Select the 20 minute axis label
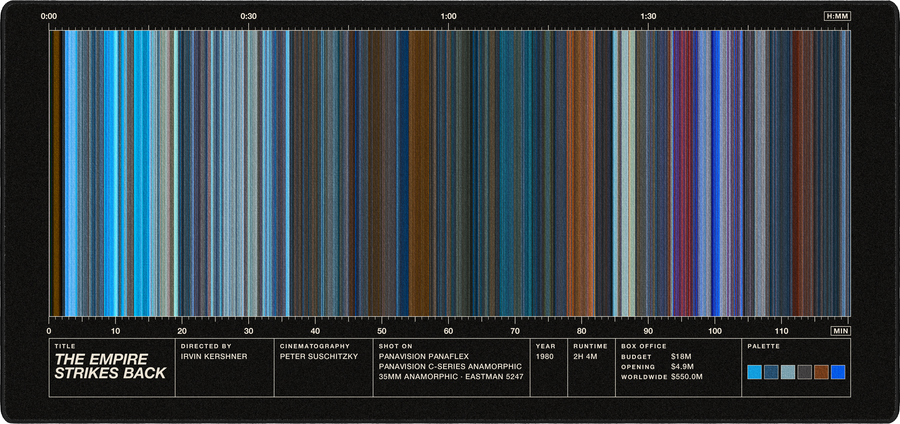 (x=182, y=331)
